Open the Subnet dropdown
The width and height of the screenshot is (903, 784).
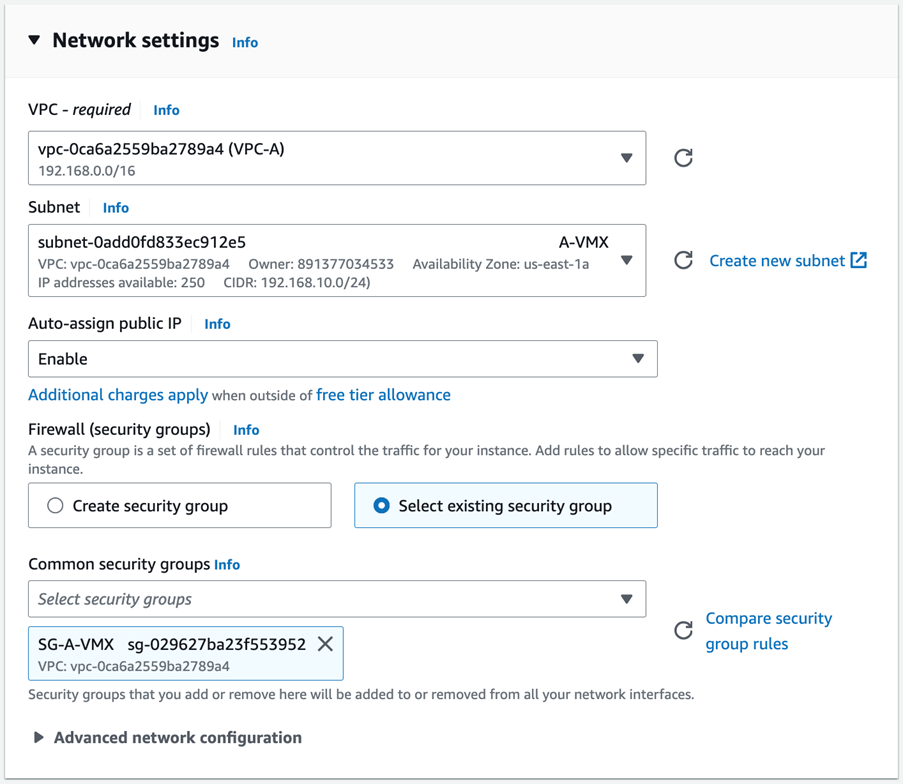click(x=628, y=260)
